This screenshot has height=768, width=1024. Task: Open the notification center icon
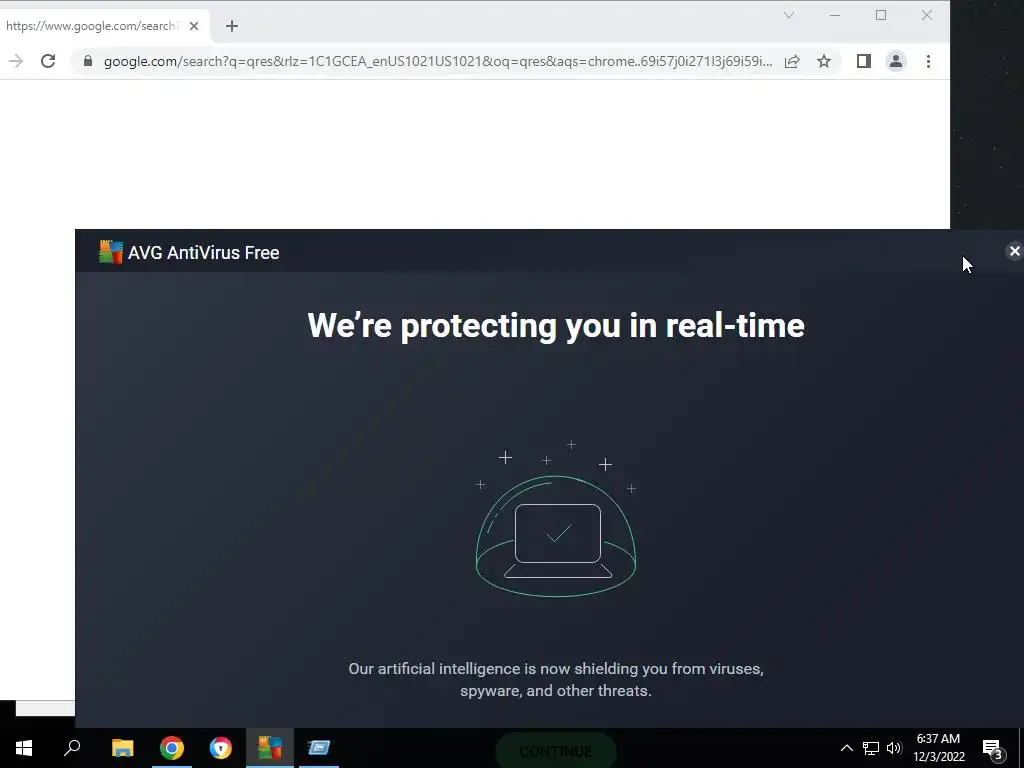tap(993, 749)
